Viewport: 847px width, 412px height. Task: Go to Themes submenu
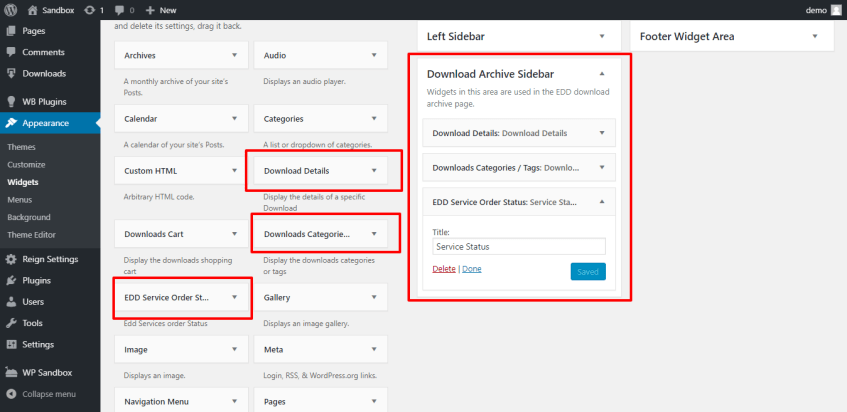pos(21,147)
